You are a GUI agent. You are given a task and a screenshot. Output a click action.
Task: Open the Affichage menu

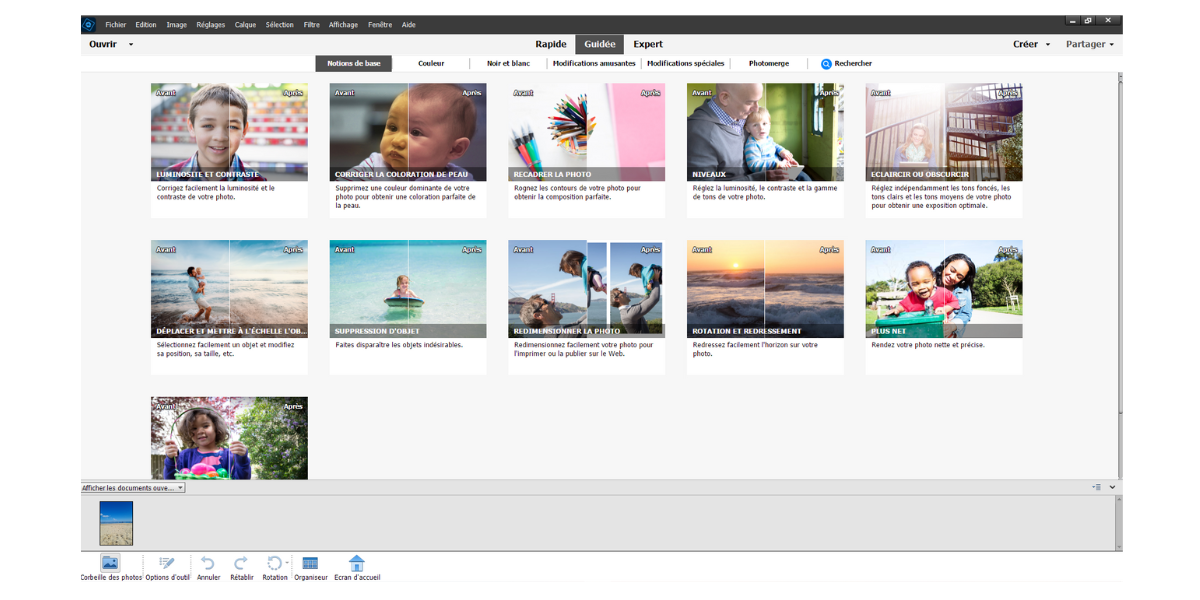[343, 24]
